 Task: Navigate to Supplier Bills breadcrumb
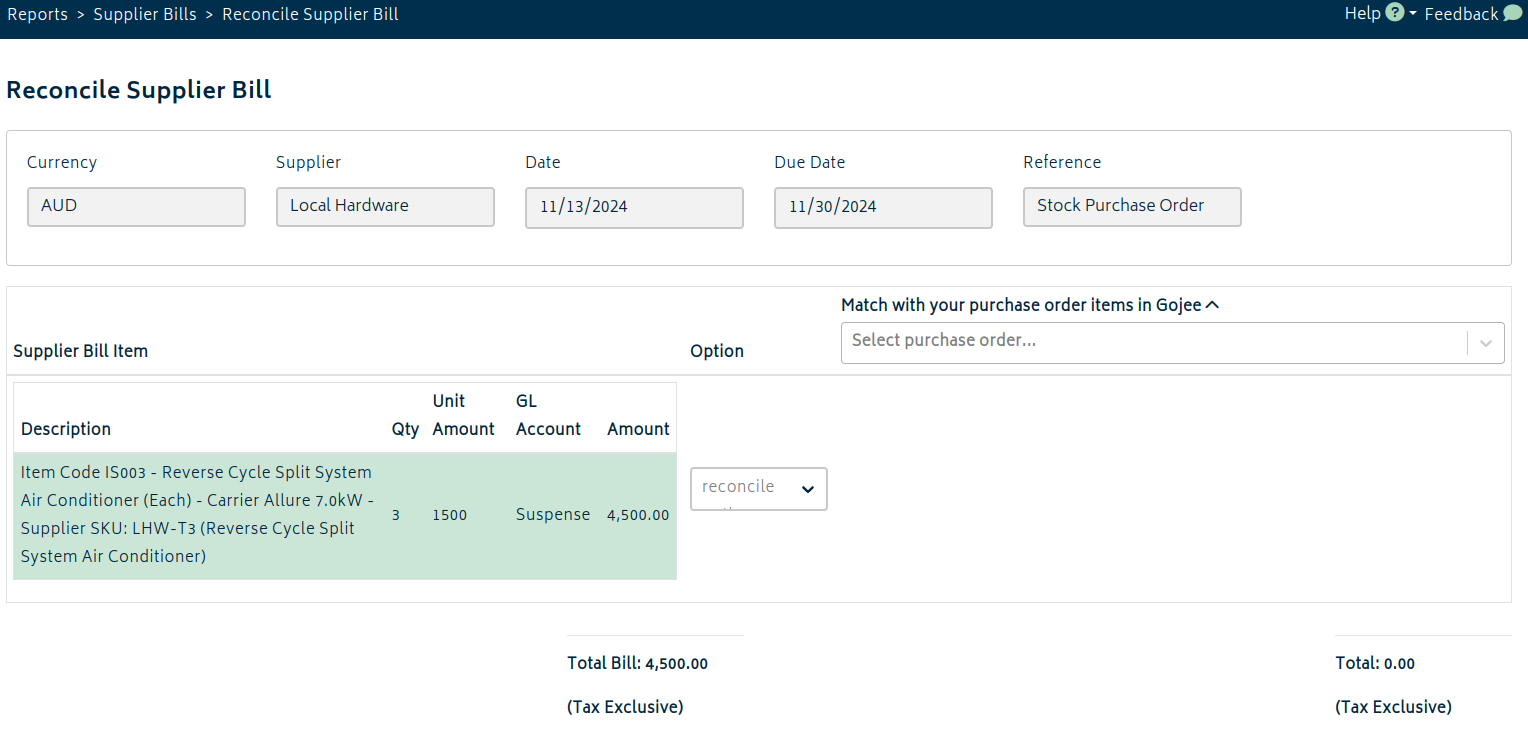145,14
